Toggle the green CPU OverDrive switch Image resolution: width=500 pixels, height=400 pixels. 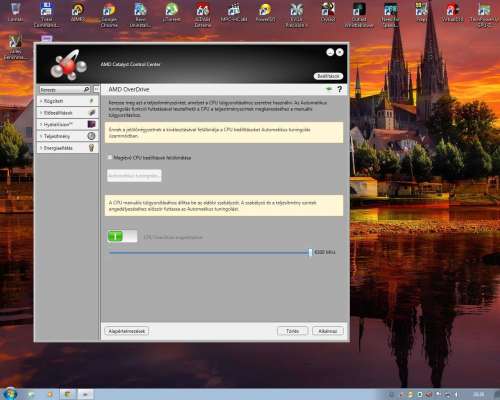[122, 236]
